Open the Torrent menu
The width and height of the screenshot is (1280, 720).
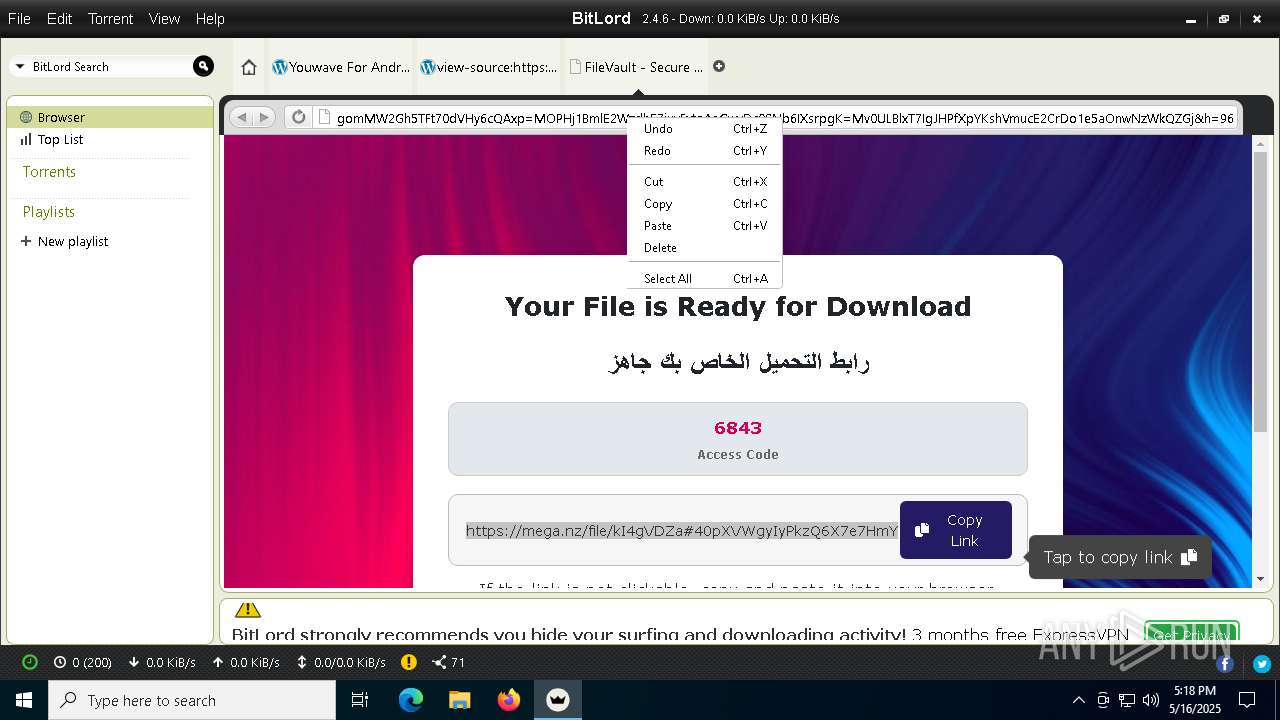[110, 19]
